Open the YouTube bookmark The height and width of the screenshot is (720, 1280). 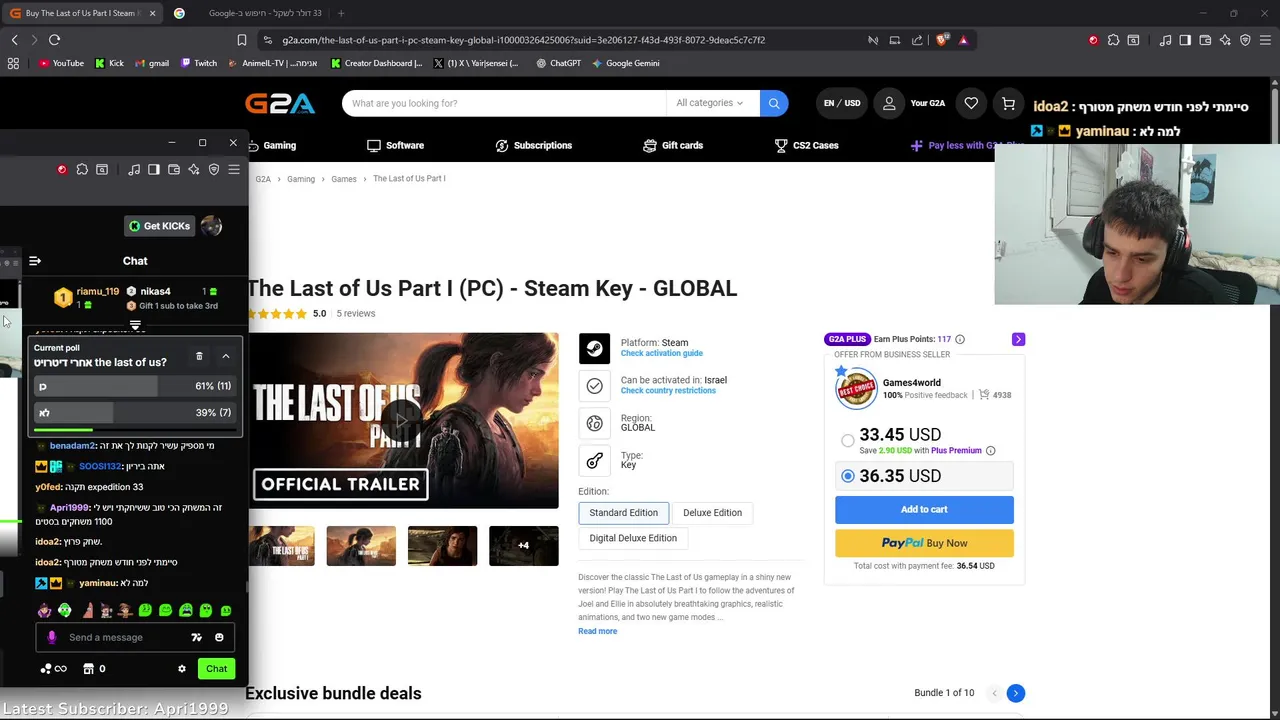click(62, 63)
